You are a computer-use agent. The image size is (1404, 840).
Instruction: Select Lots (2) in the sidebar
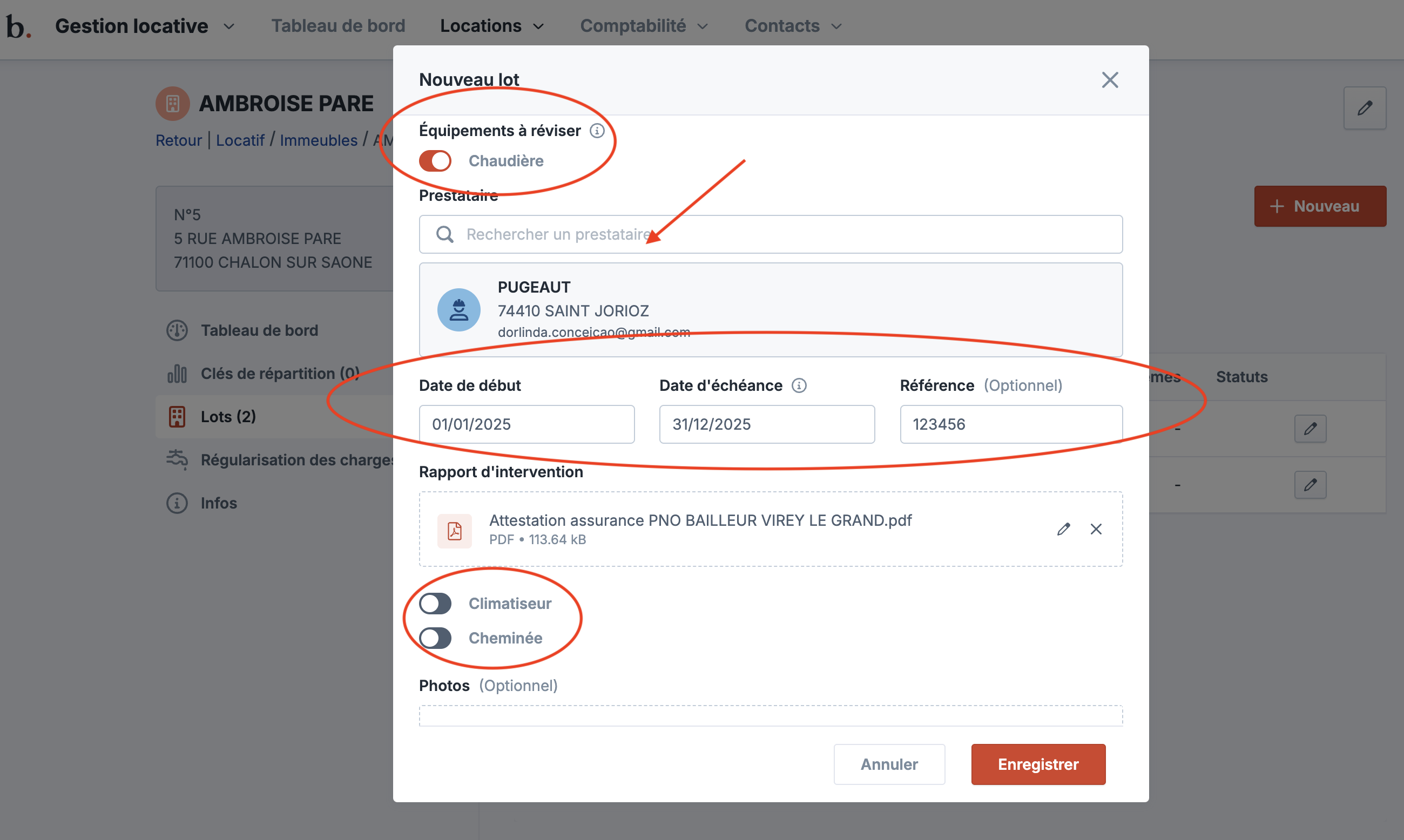pos(228,417)
